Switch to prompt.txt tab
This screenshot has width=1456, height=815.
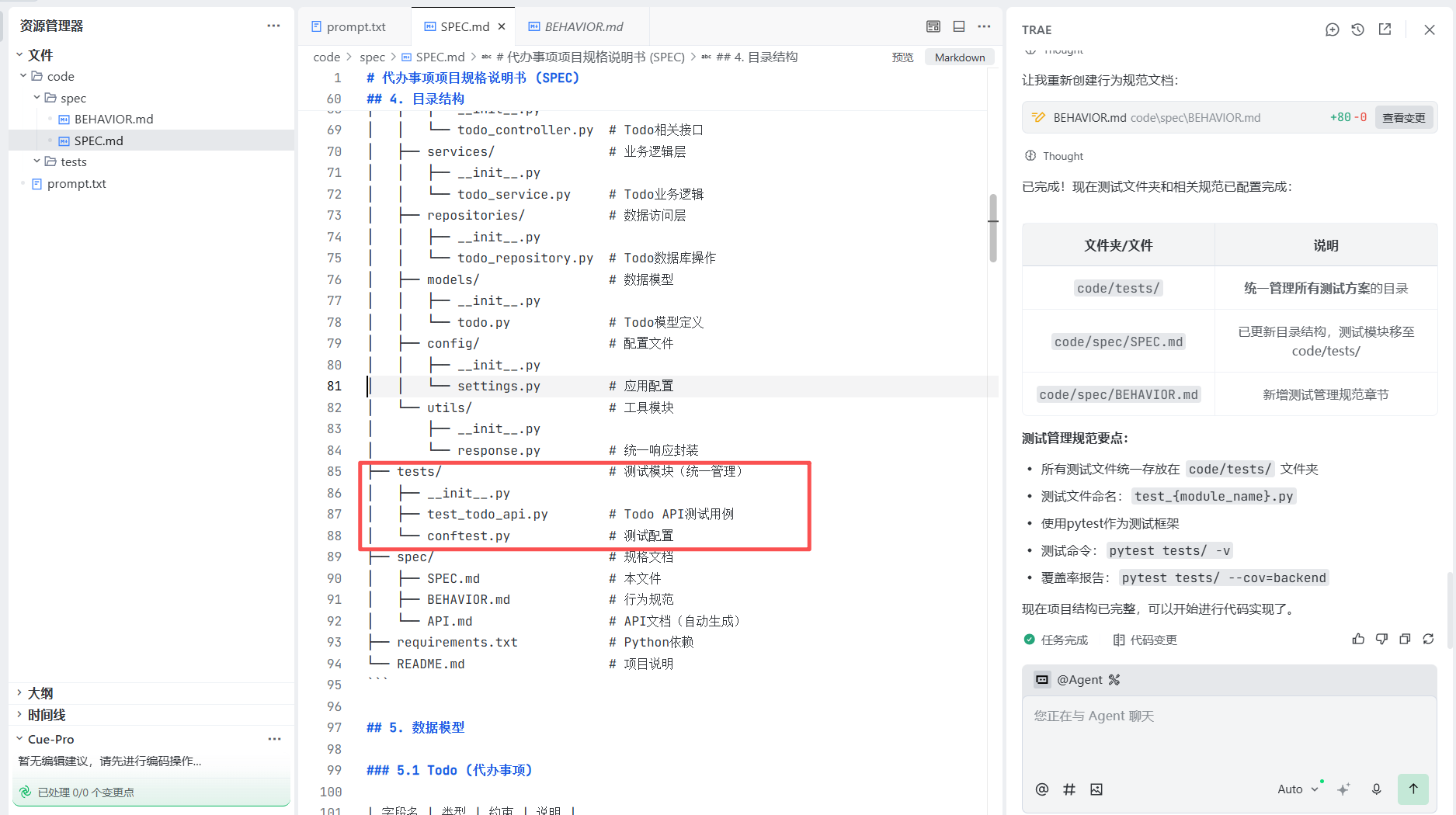[356, 26]
